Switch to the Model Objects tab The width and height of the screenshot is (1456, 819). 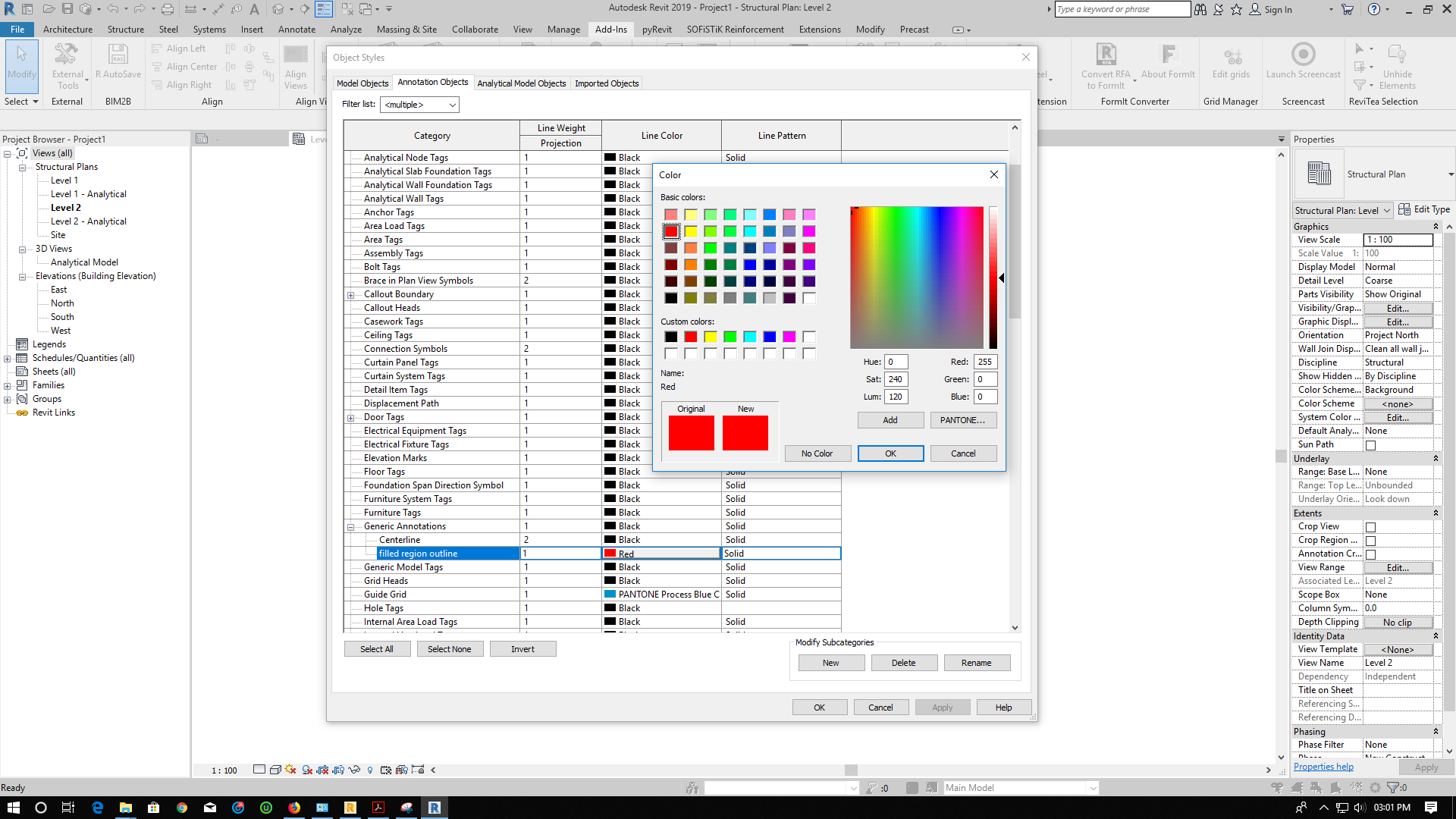click(x=362, y=83)
